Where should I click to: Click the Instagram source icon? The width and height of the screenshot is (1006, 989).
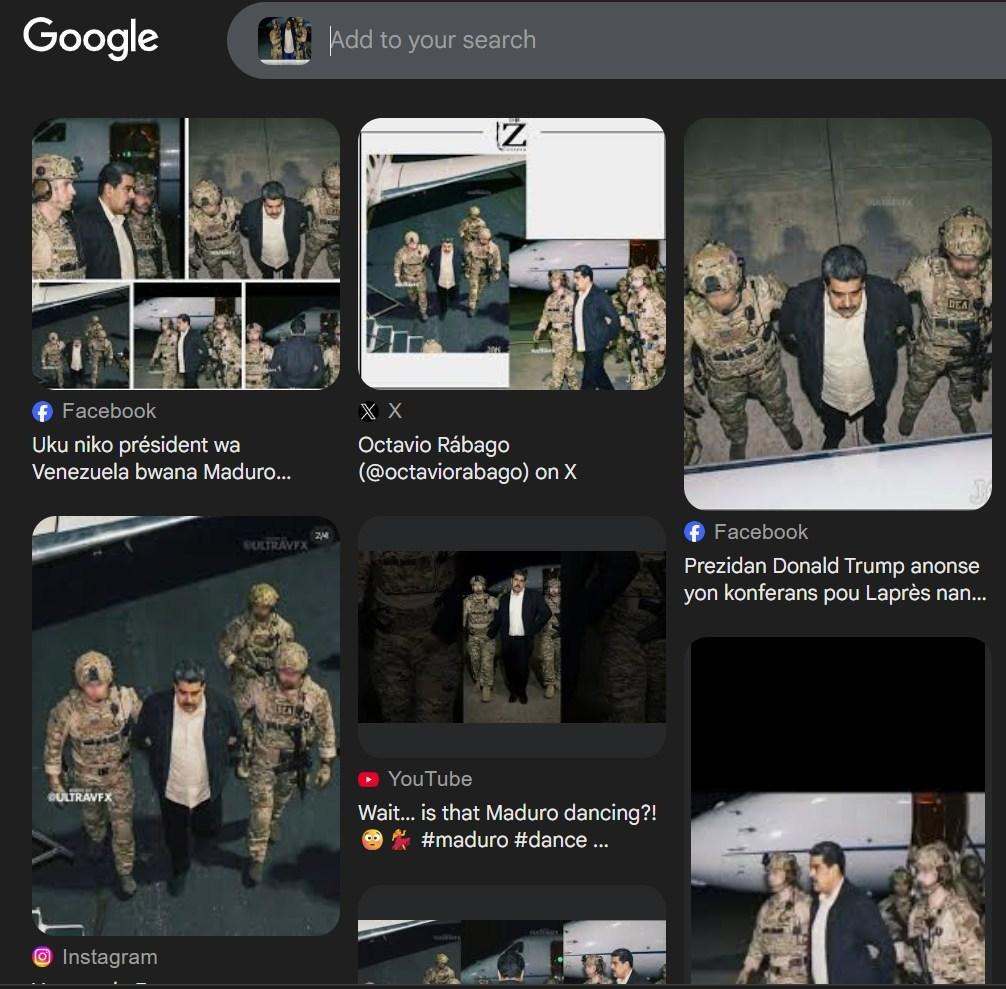tap(43, 957)
